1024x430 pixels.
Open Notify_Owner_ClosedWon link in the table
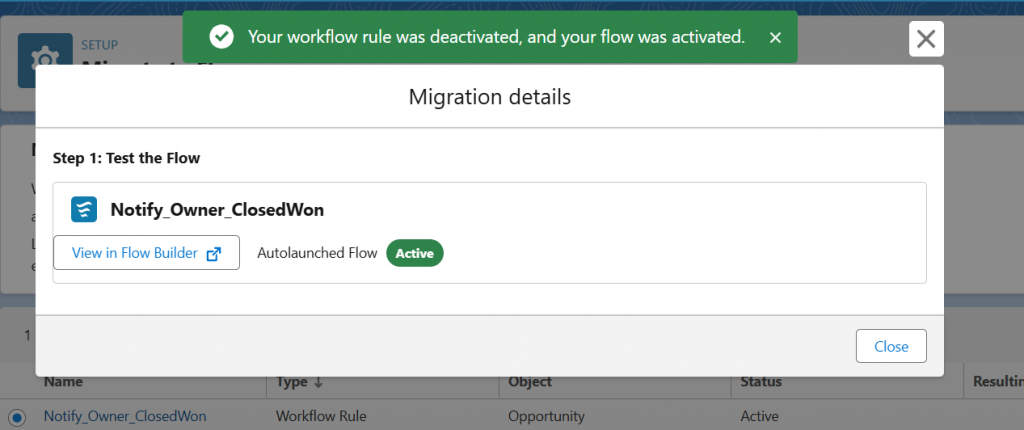point(125,416)
